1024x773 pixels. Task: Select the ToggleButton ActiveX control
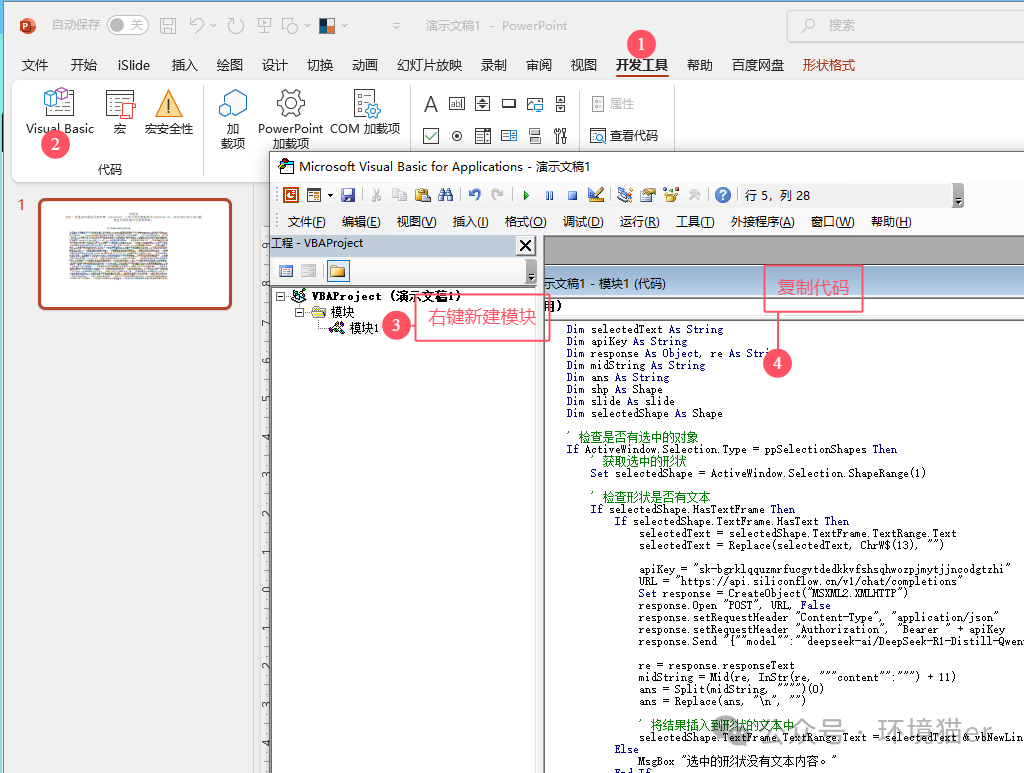535,136
